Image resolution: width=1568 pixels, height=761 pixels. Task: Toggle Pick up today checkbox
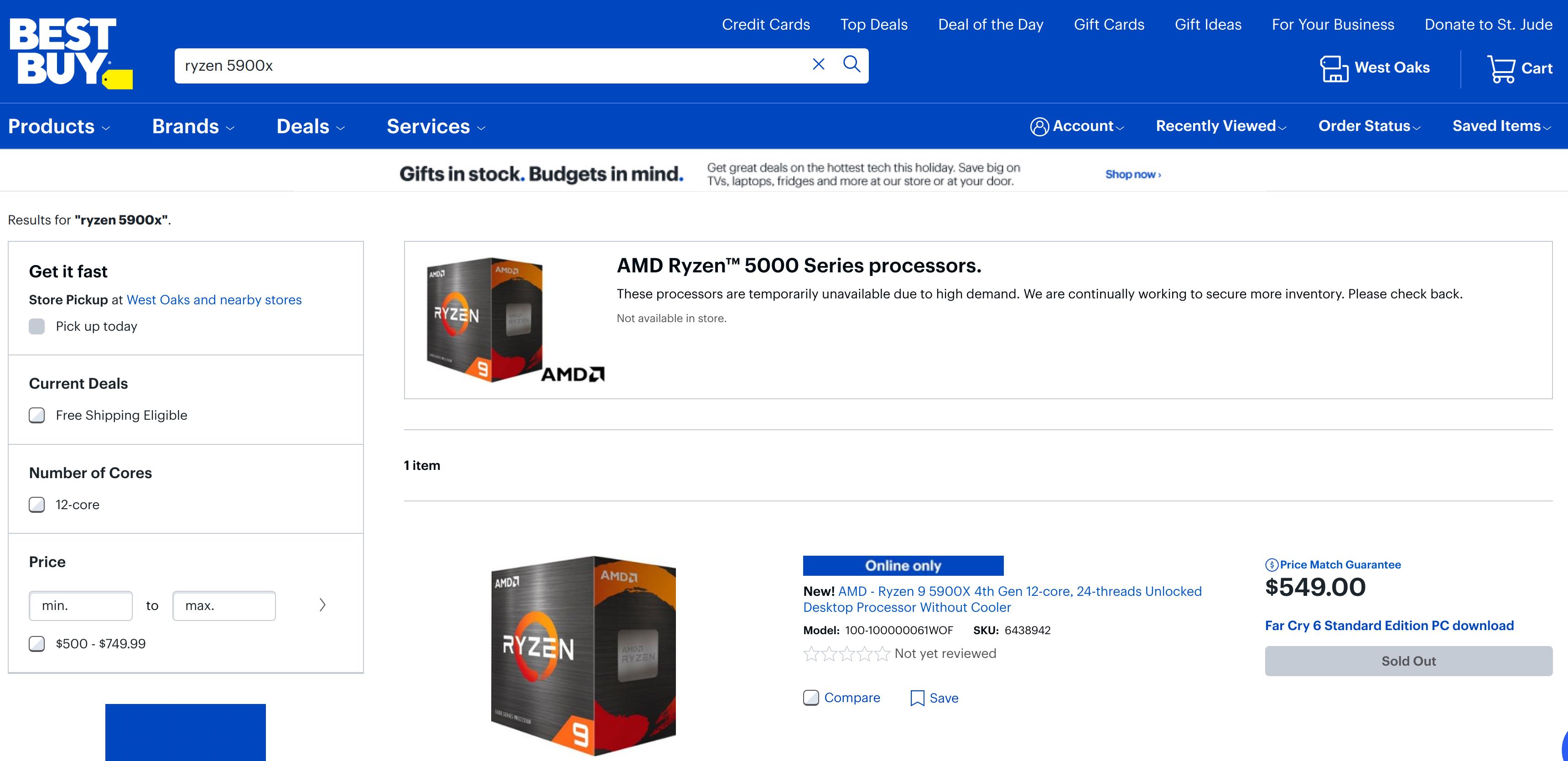click(37, 326)
